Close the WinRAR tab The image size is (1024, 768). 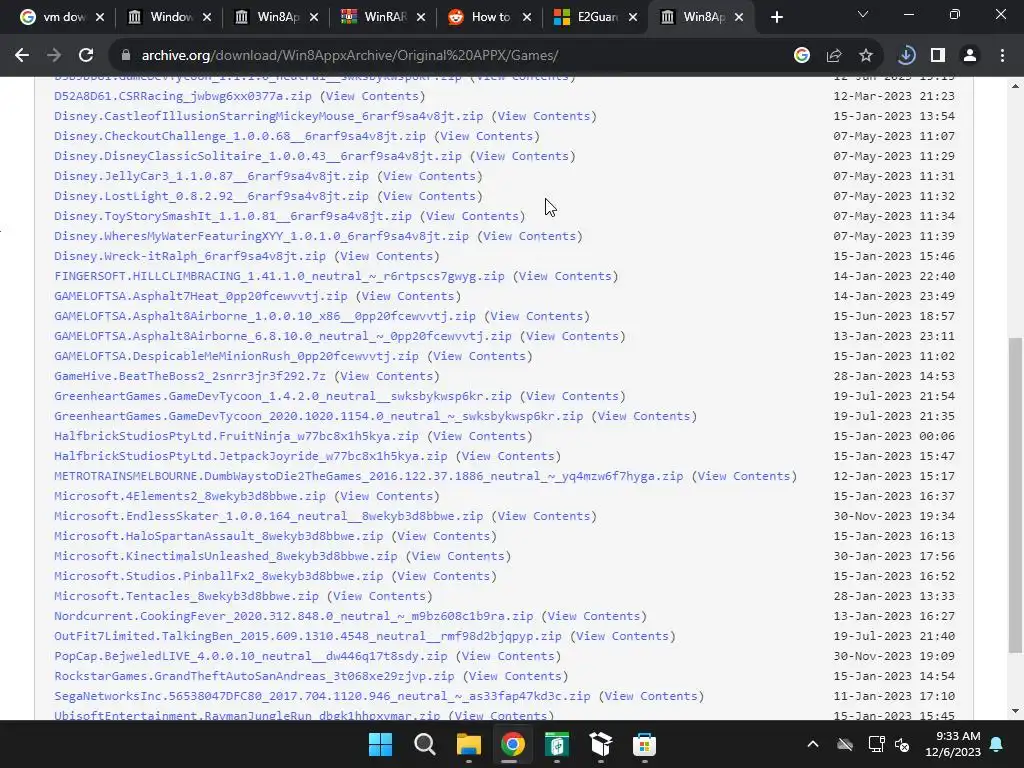coord(421,17)
